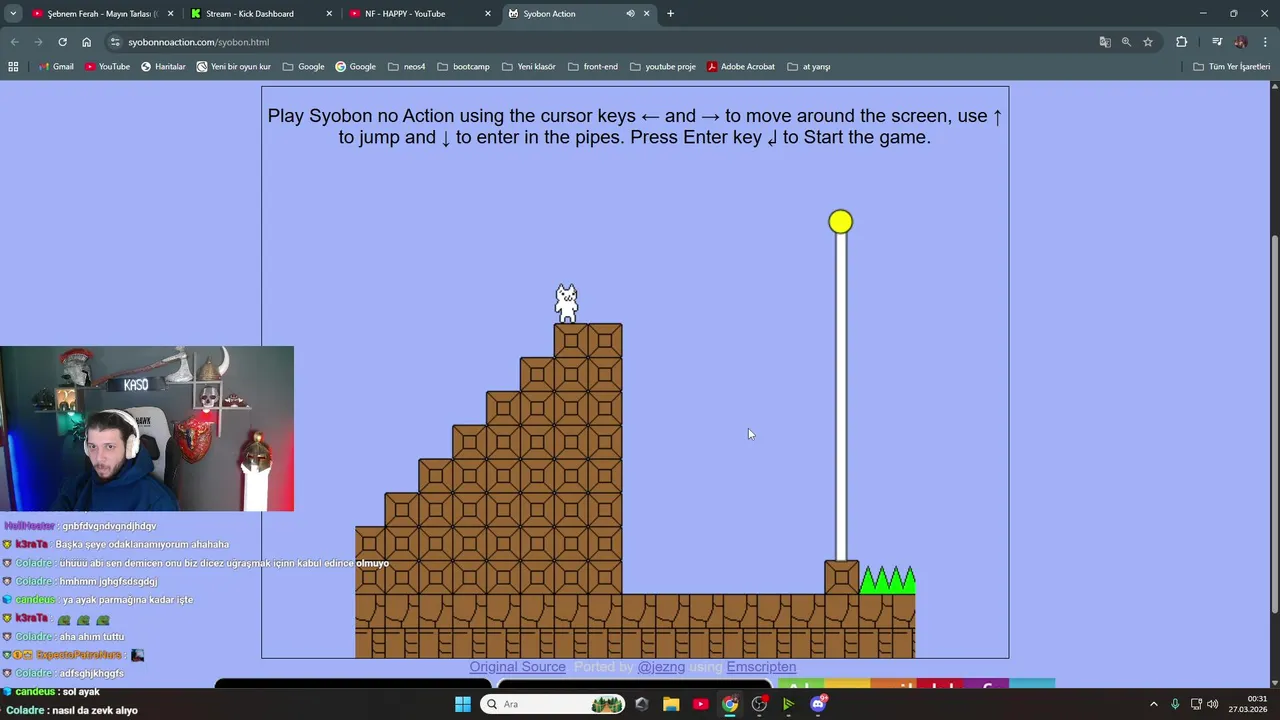The width and height of the screenshot is (1280, 720).
Task: Translate this page icon
Action: point(1105,42)
